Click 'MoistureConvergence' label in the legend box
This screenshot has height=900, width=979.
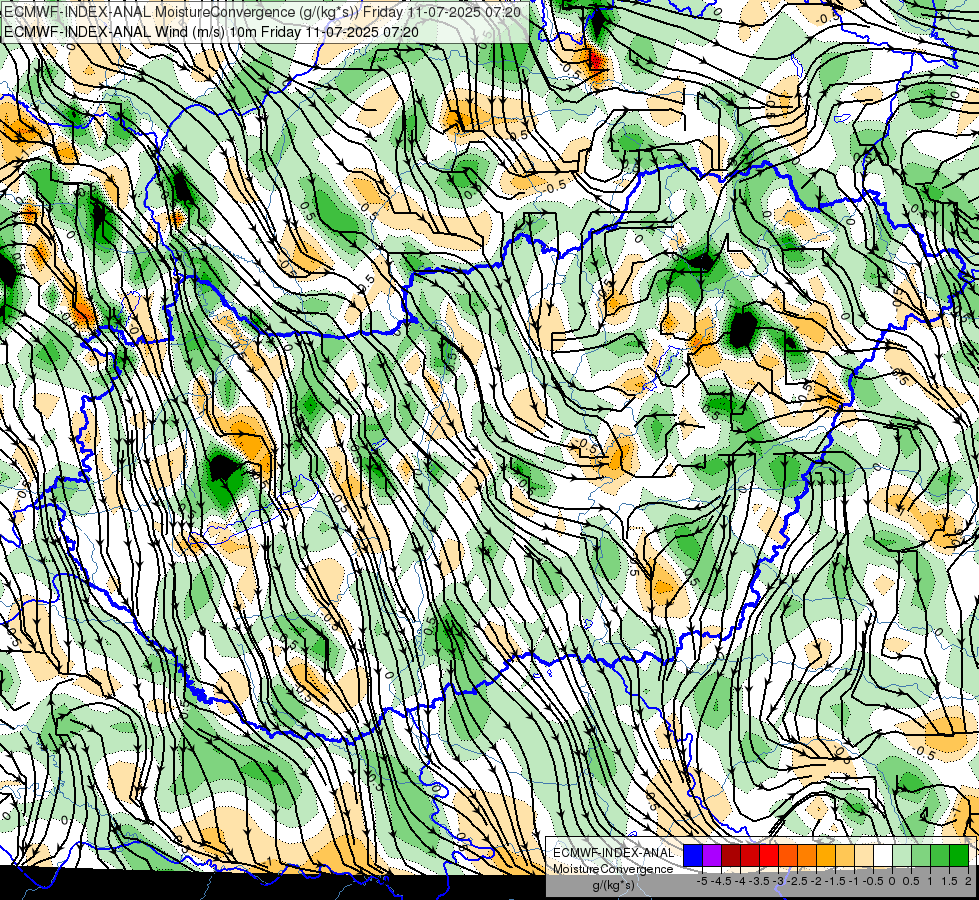[x=613, y=869]
